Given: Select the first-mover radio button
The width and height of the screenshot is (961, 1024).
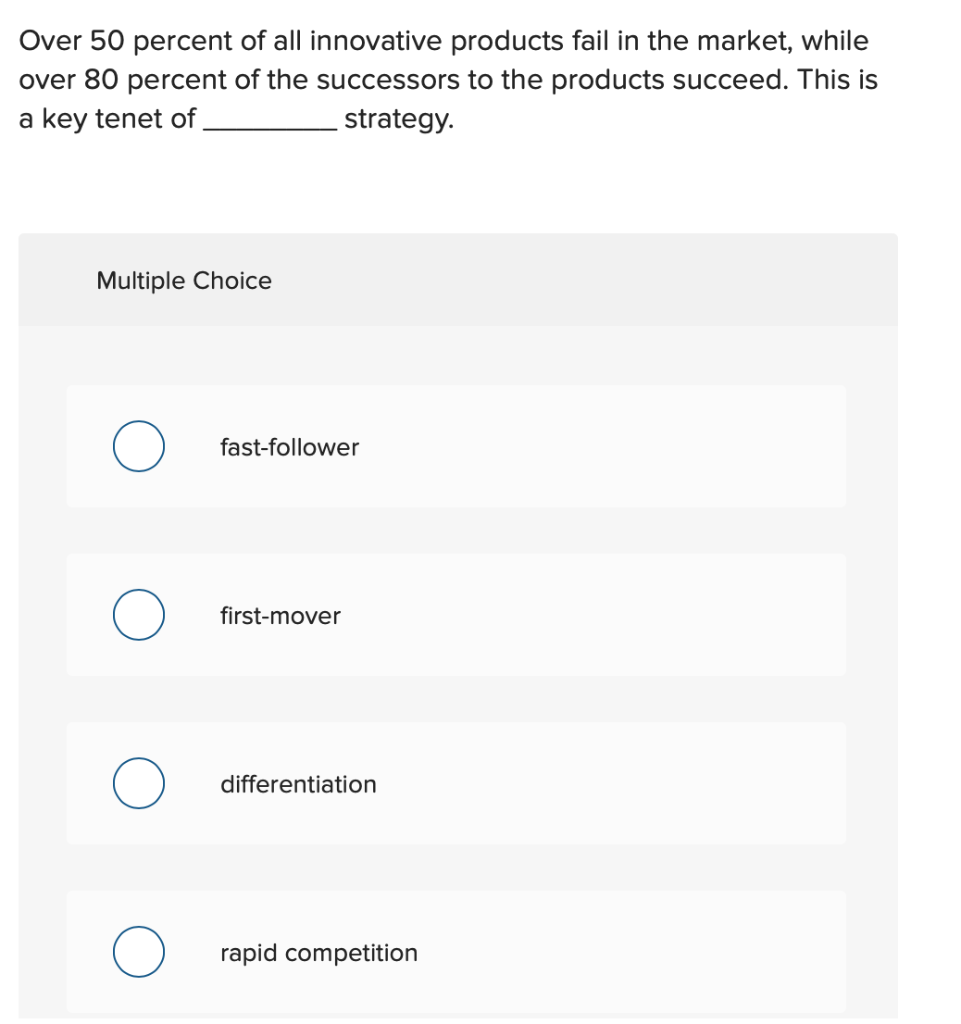Looking at the screenshot, I should coord(139,615).
